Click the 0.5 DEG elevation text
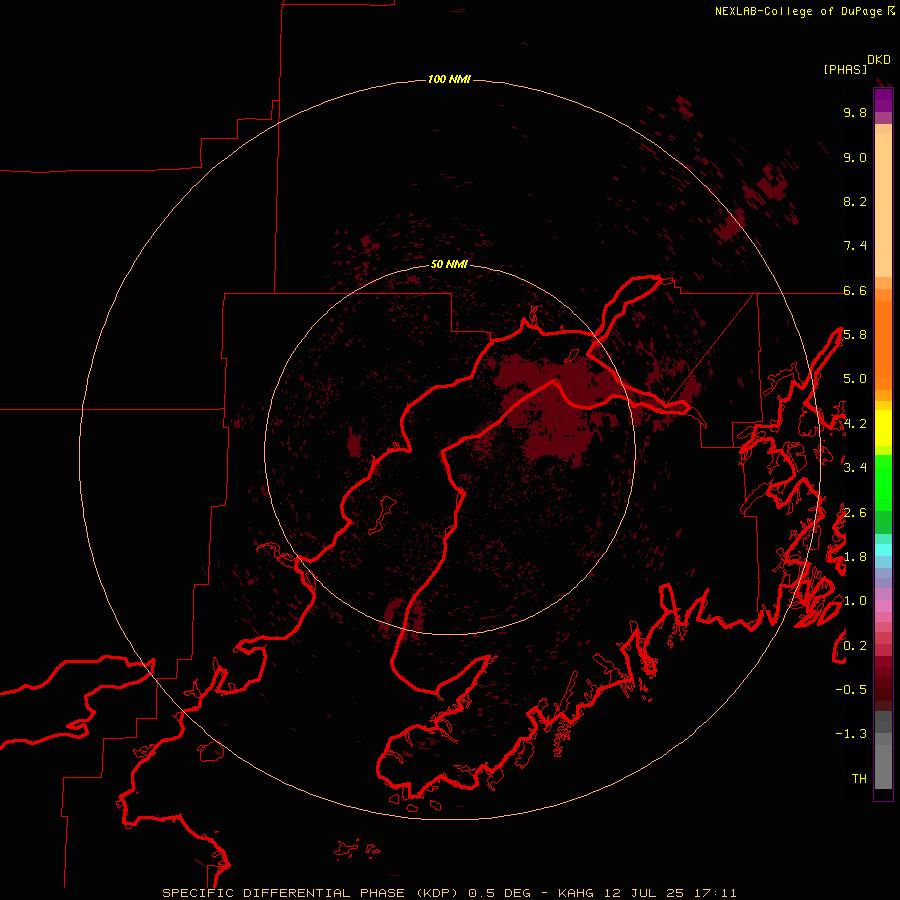Screen dimensions: 900x900 tap(499, 893)
